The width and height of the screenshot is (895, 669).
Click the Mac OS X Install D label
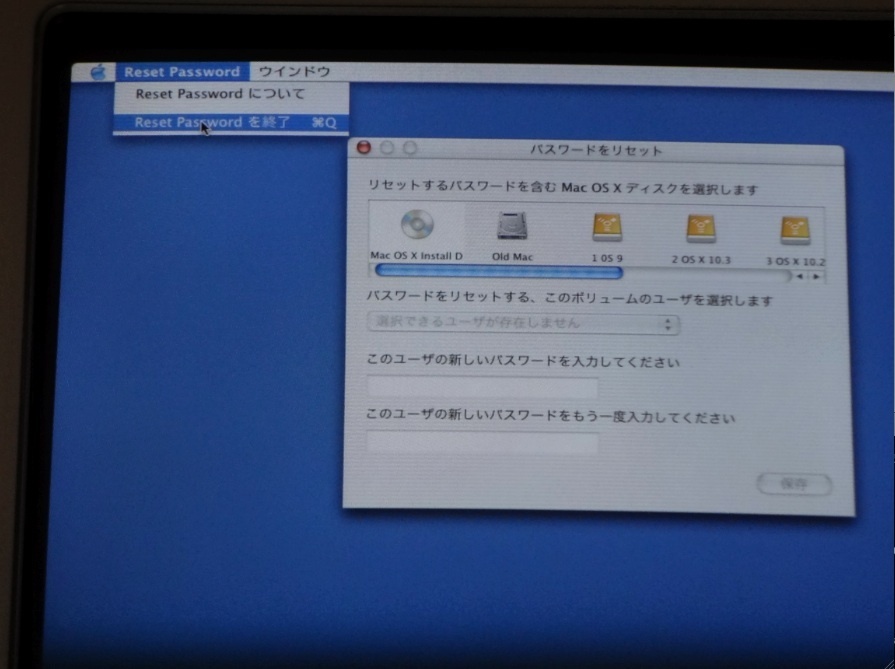pyautogui.click(x=416, y=256)
